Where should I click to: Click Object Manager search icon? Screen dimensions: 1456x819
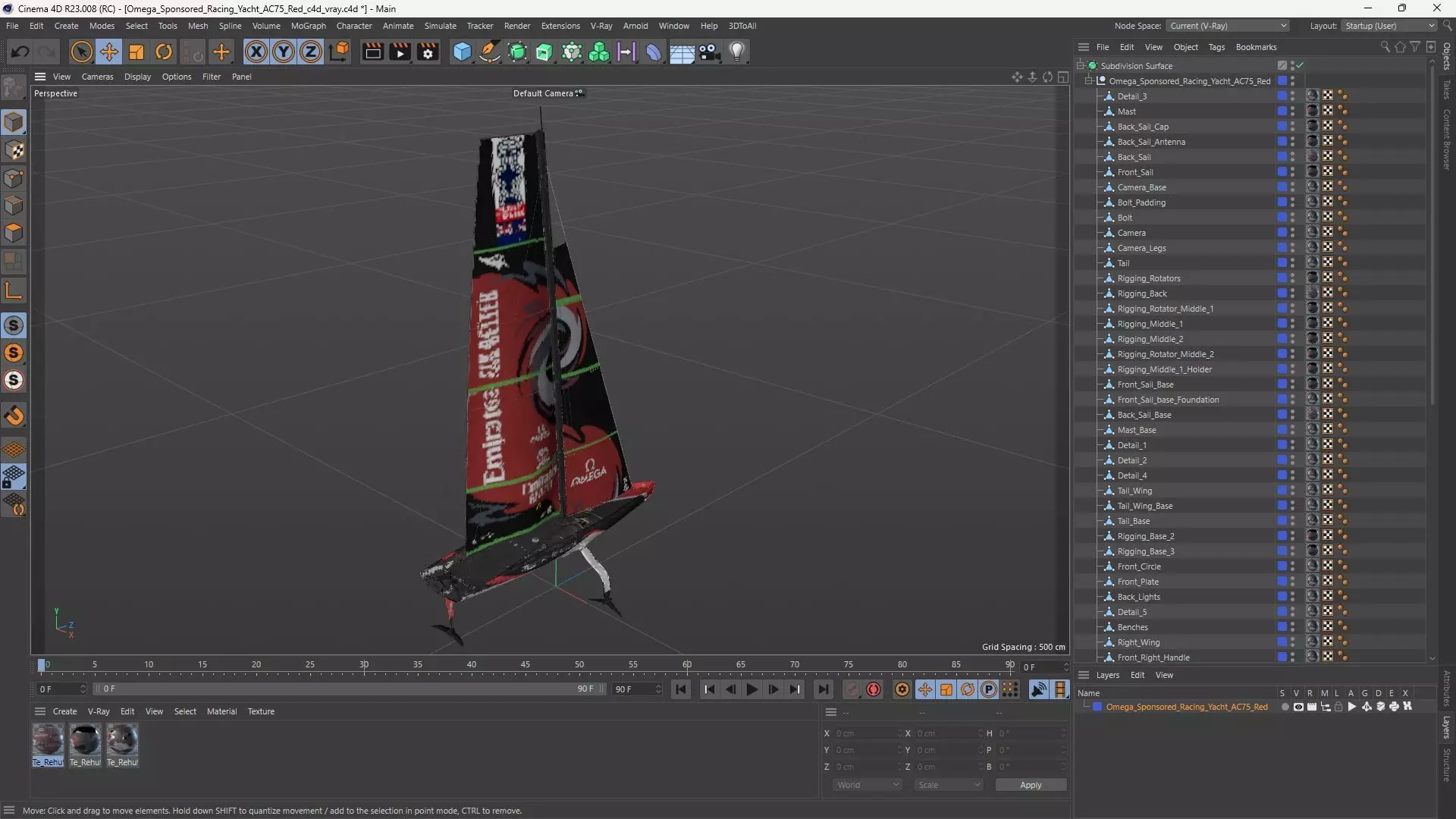(x=1385, y=47)
